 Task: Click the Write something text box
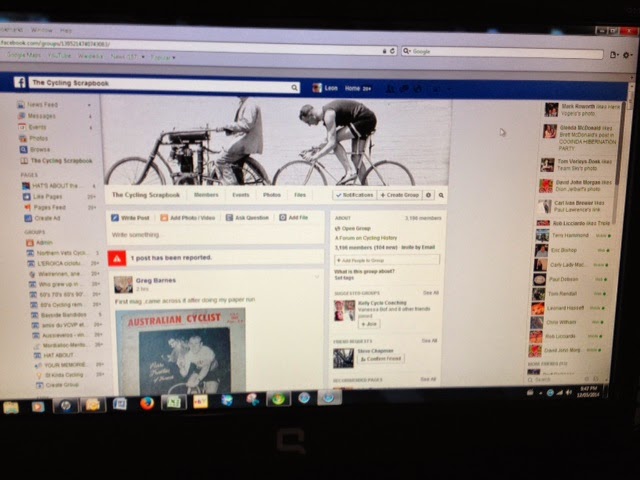click(x=216, y=235)
